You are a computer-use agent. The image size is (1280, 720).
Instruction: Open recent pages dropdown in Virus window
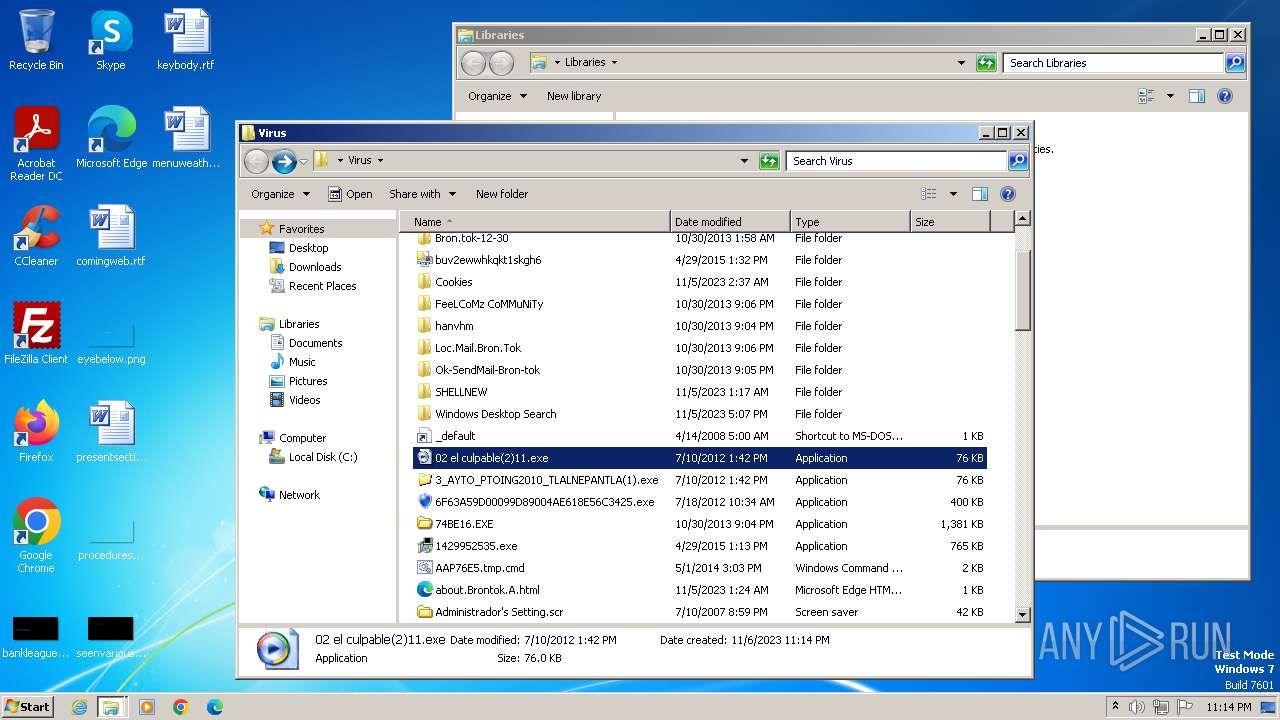click(303, 161)
